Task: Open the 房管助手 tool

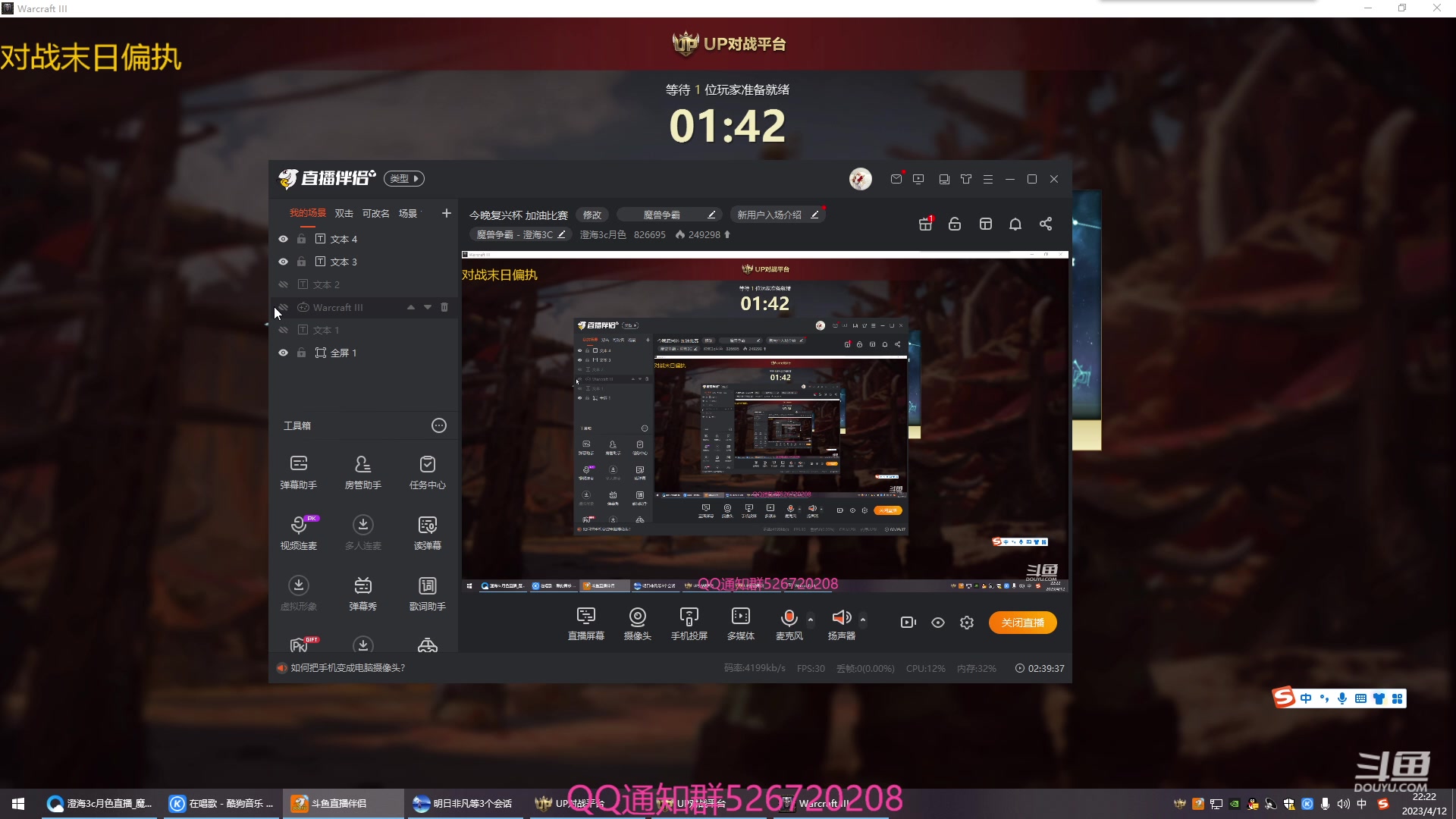Action: tap(362, 472)
